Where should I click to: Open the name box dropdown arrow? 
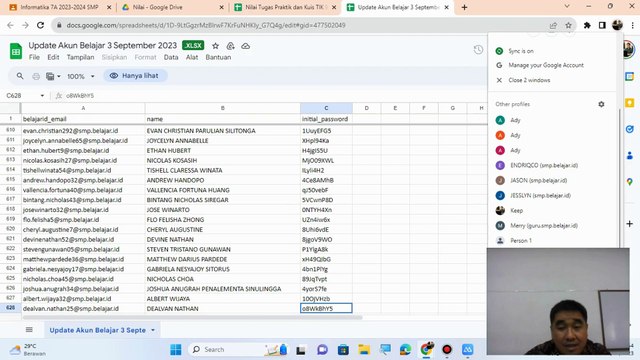(x=42, y=96)
